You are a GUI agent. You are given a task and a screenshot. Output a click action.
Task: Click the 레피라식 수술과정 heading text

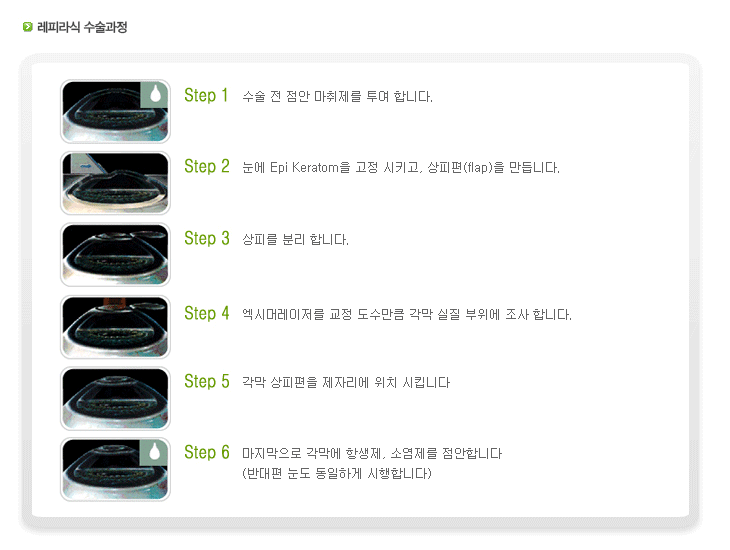[82, 27]
